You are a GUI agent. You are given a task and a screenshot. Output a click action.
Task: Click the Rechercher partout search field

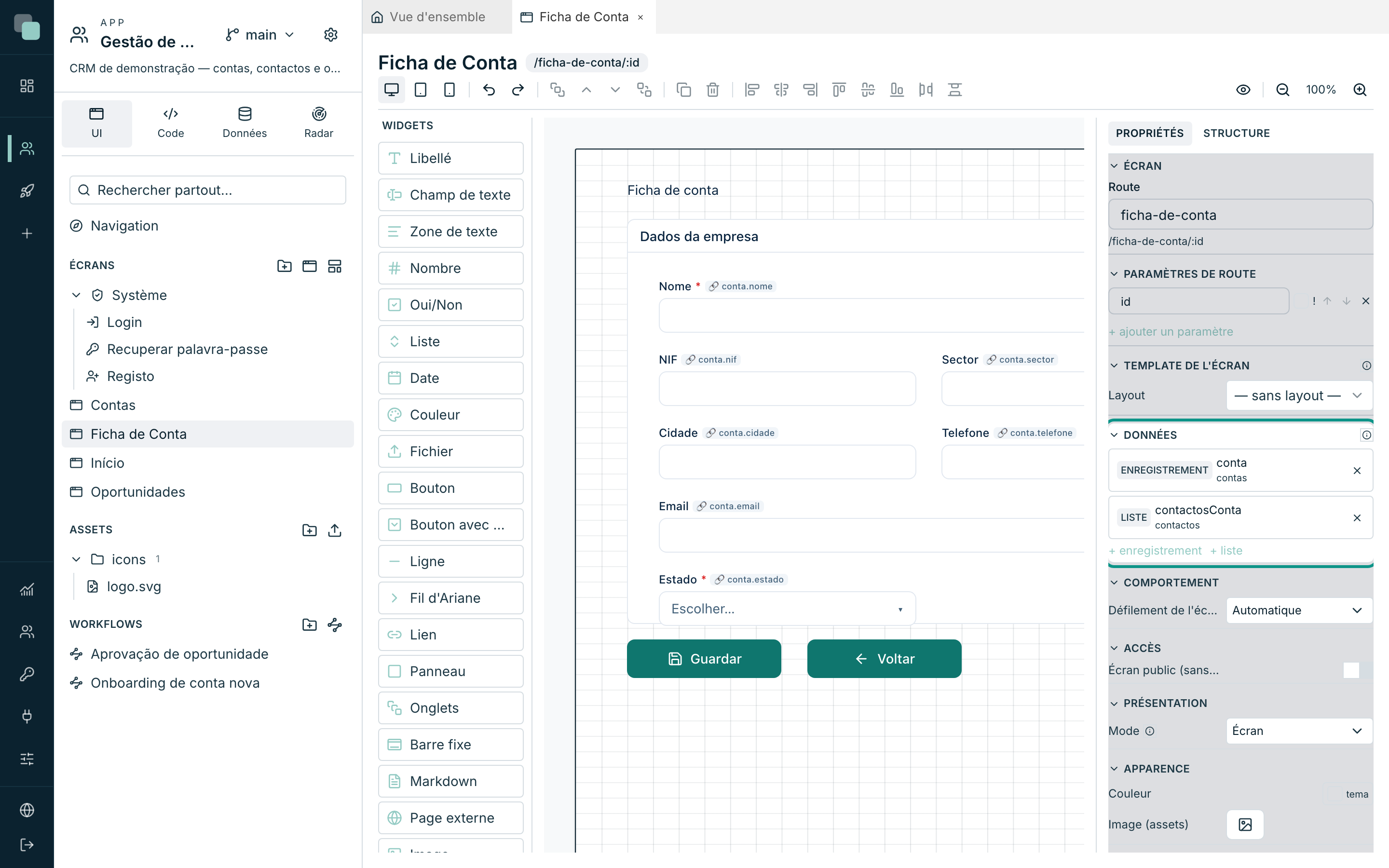[x=208, y=190]
